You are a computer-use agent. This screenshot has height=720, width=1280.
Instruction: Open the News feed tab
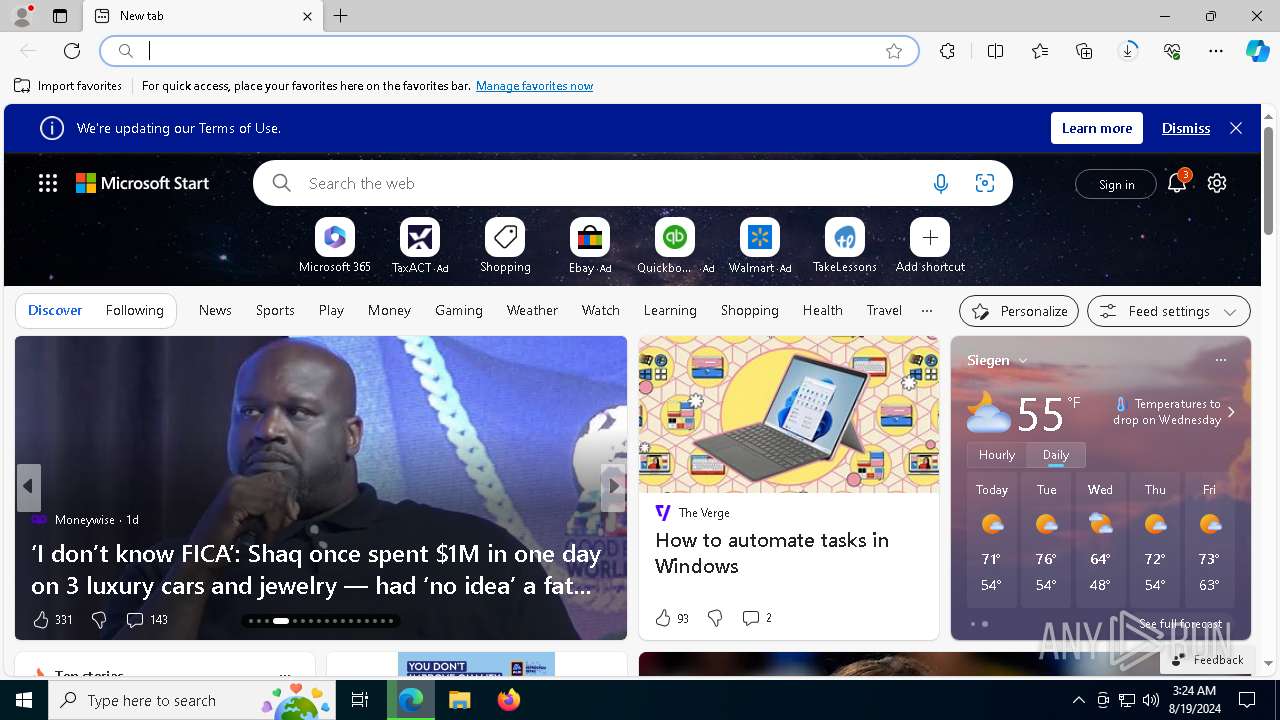(215, 311)
